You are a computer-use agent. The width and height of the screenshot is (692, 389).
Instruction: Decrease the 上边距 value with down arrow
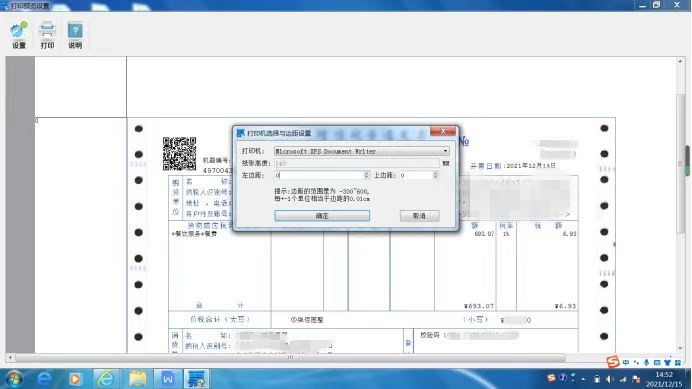point(436,178)
